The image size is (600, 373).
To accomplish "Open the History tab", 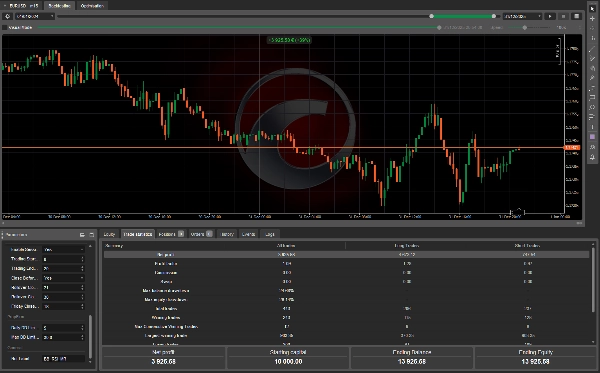I will (227, 234).
